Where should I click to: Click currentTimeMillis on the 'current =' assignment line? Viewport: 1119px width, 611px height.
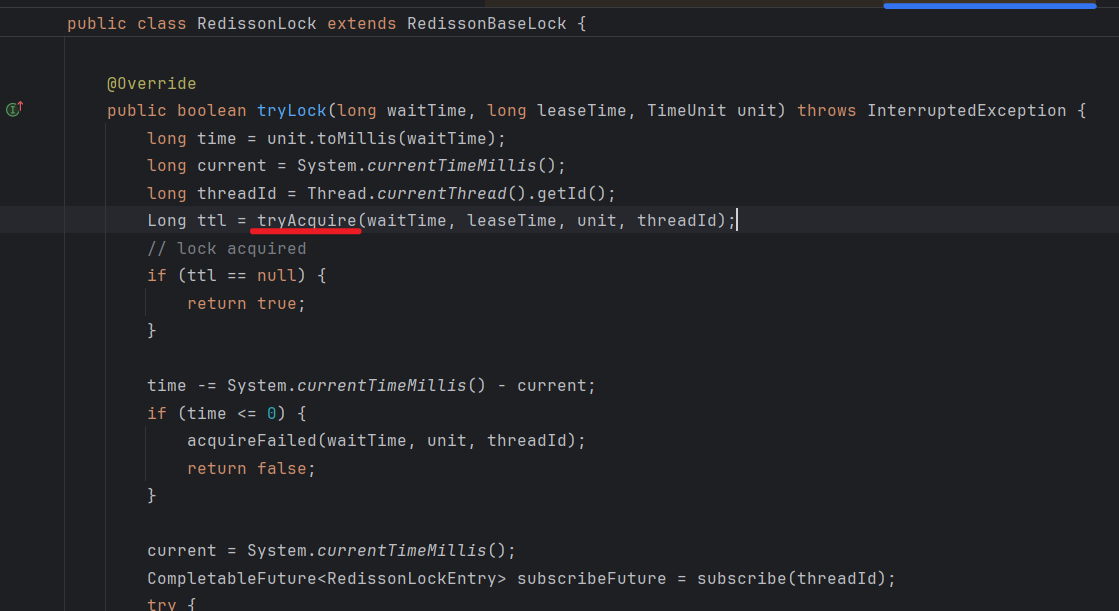[402, 550]
